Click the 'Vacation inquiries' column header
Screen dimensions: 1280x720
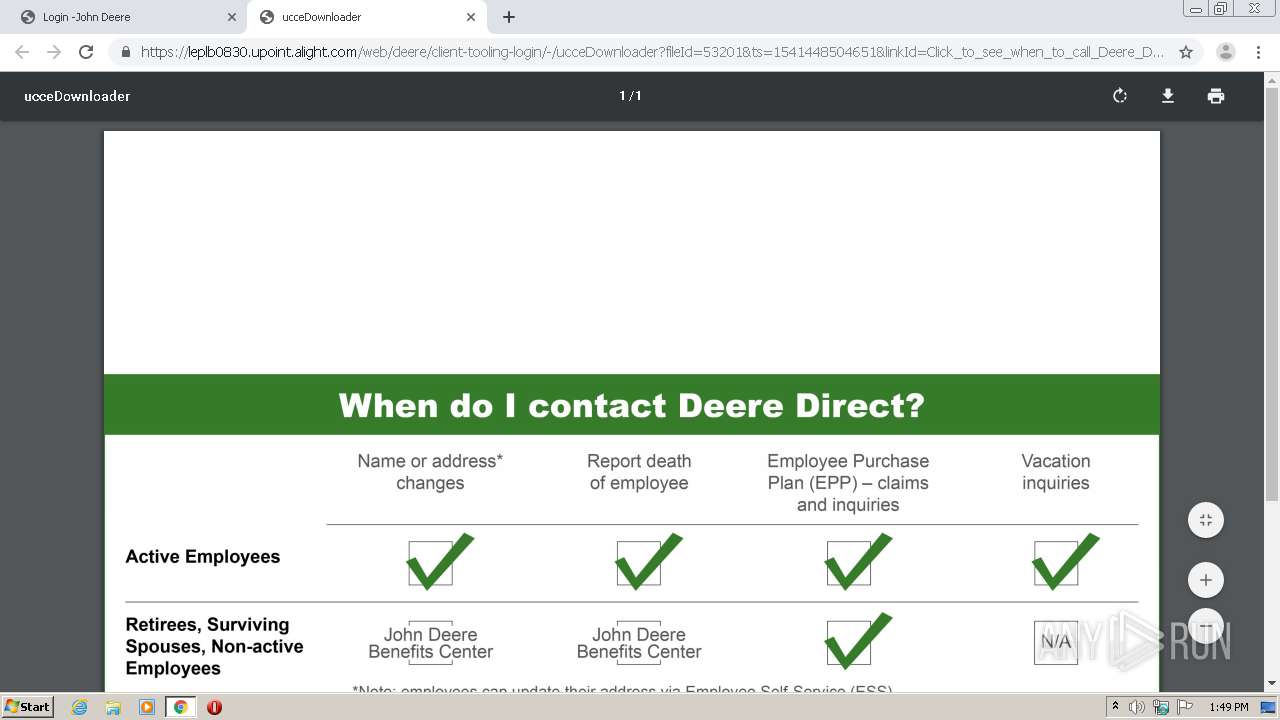click(x=1056, y=472)
